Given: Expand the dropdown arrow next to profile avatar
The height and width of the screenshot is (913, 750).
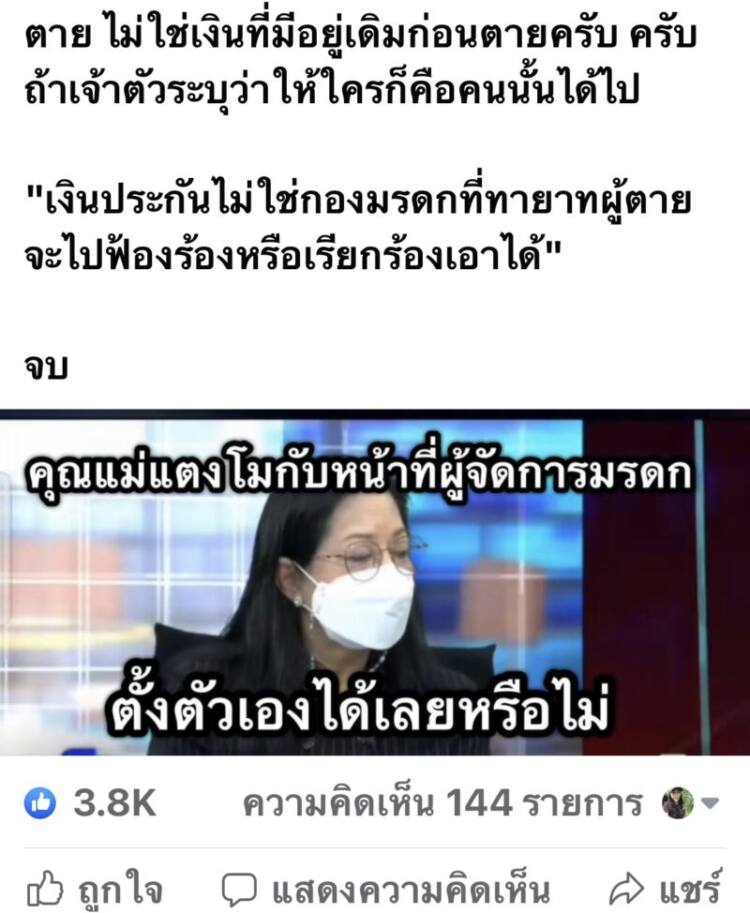Looking at the screenshot, I should point(709,804).
